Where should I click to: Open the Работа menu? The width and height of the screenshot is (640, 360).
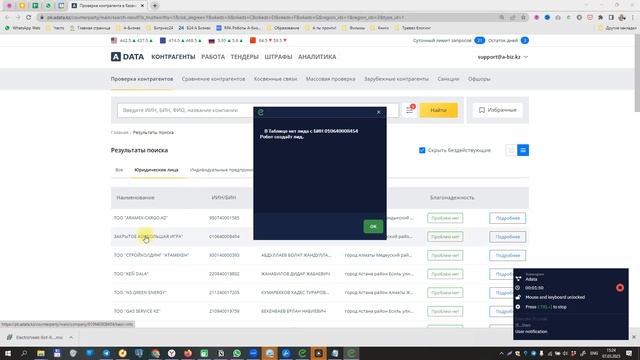213,57
